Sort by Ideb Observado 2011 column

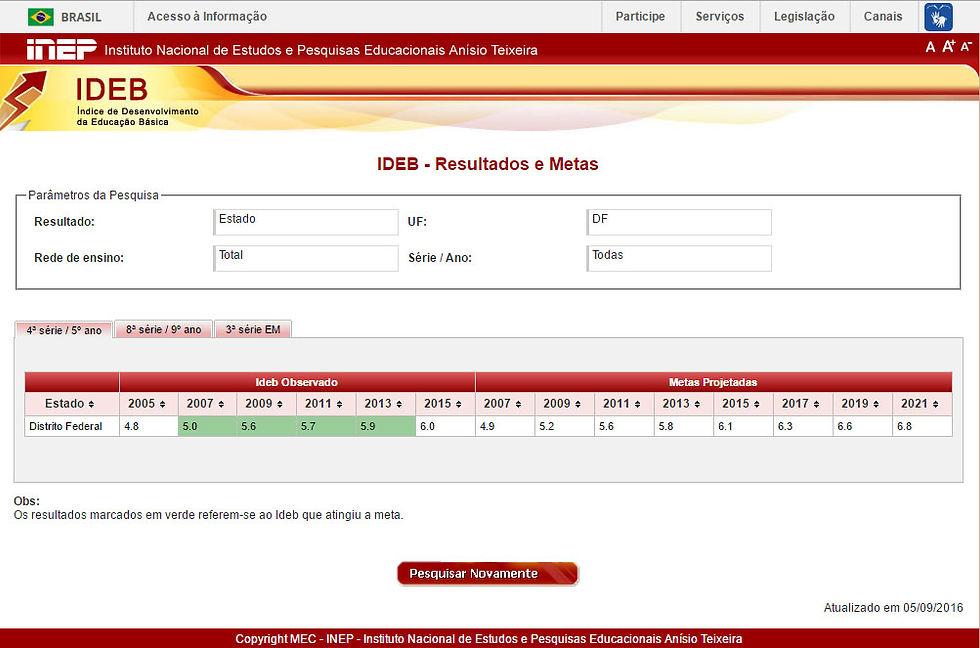point(325,404)
